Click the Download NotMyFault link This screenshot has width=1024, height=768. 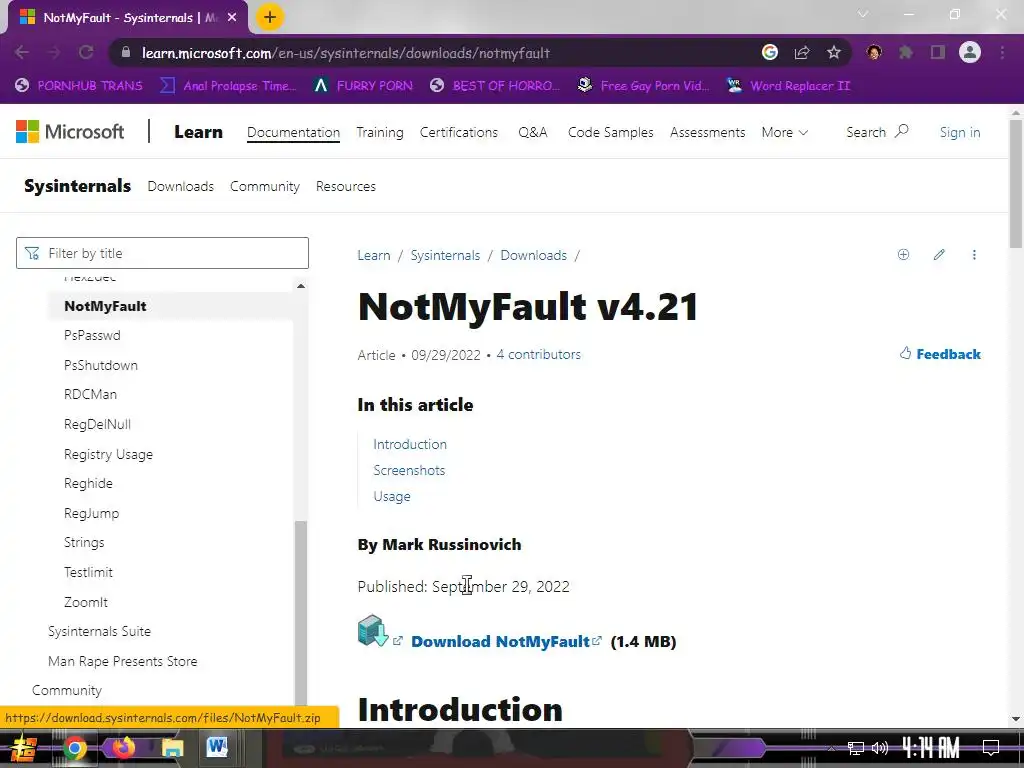[500, 641]
